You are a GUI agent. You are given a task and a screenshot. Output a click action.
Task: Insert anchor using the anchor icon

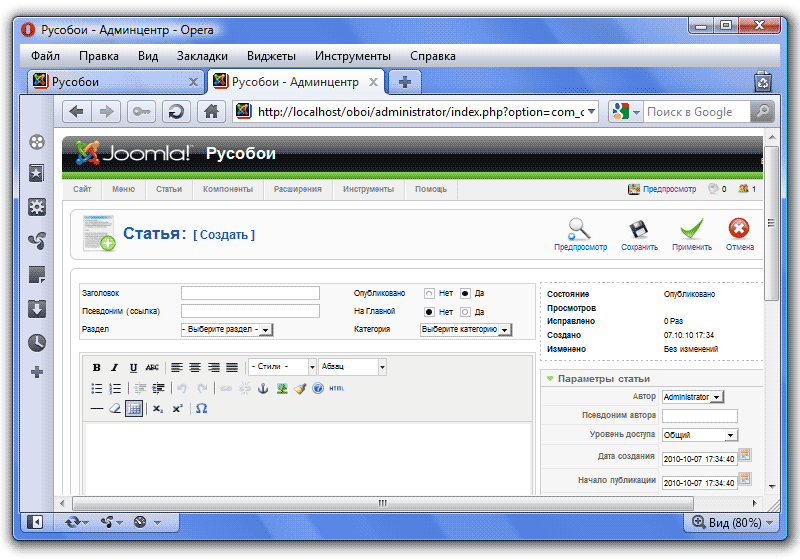point(264,388)
